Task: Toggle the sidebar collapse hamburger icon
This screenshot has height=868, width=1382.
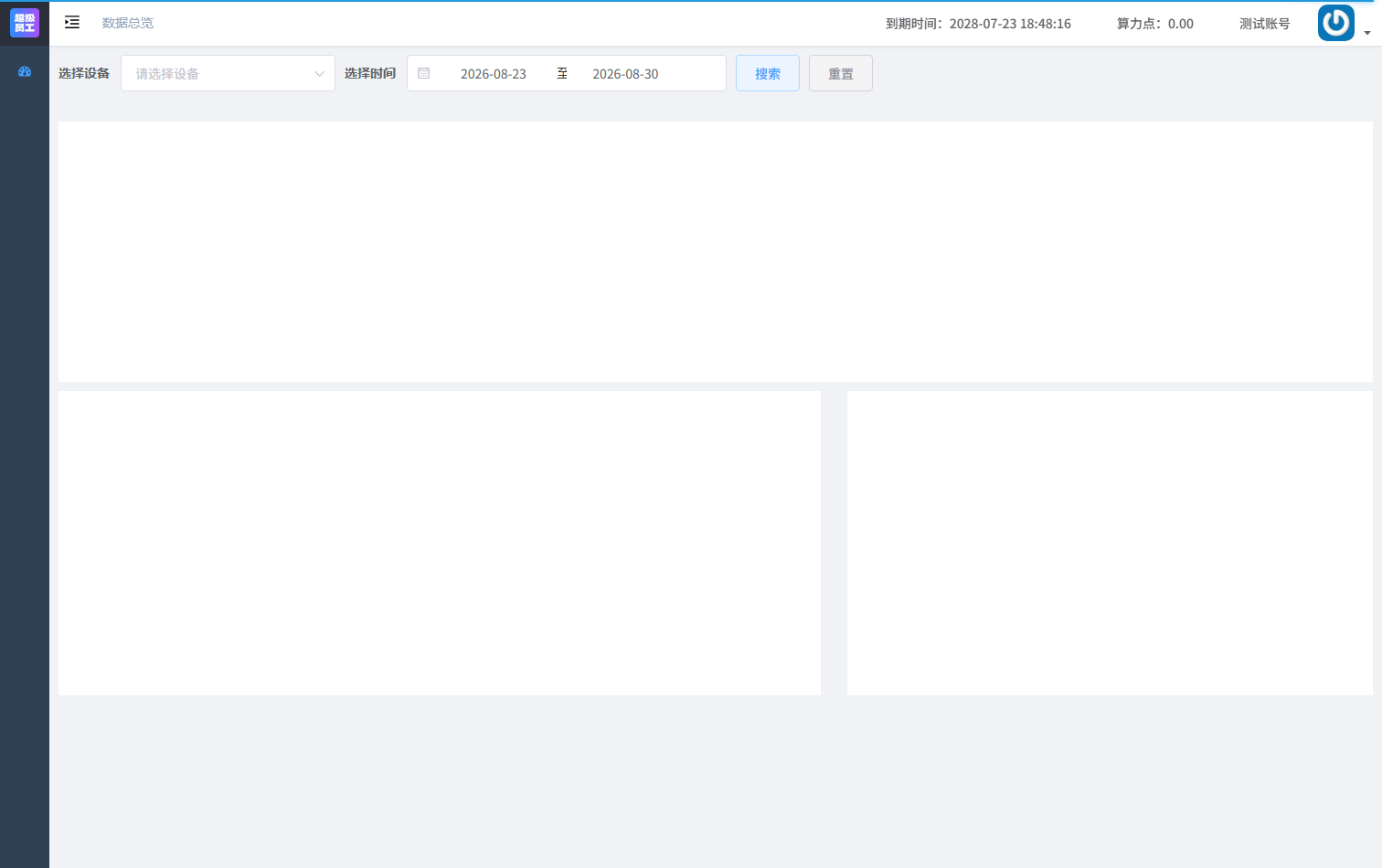Action: pos(72,23)
